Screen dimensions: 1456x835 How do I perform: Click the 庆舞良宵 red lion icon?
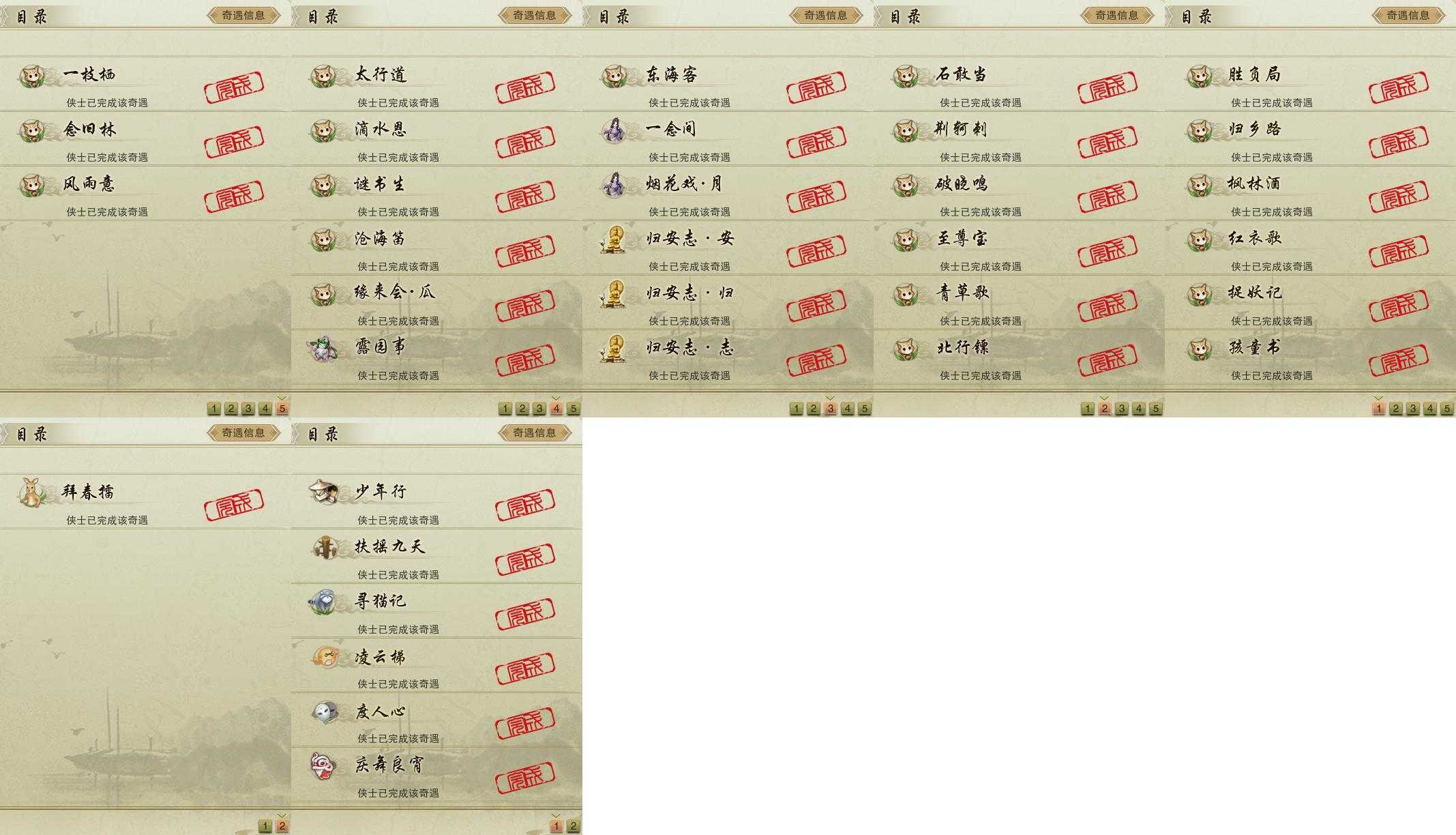323,766
